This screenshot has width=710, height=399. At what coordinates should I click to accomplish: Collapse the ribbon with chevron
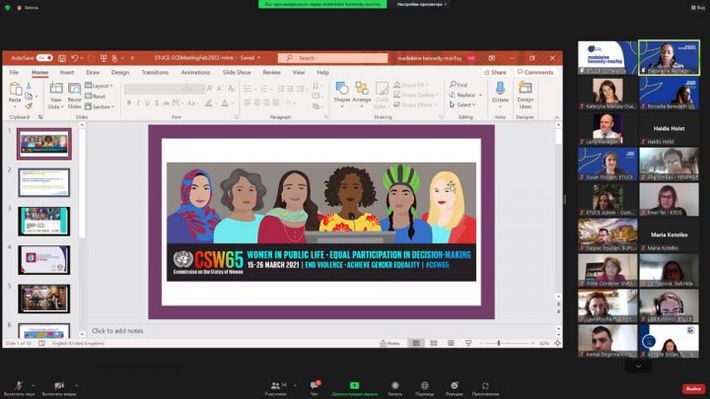tap(556, 117)
